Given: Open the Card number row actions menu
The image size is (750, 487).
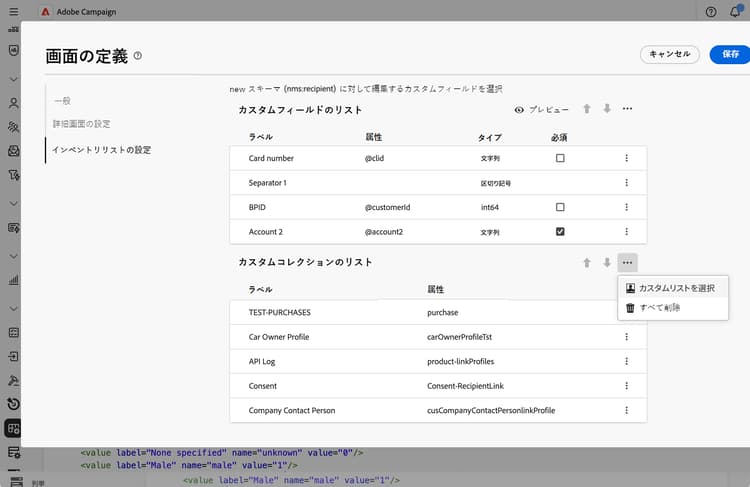Looking at the screenshot, I should (627, 158).
